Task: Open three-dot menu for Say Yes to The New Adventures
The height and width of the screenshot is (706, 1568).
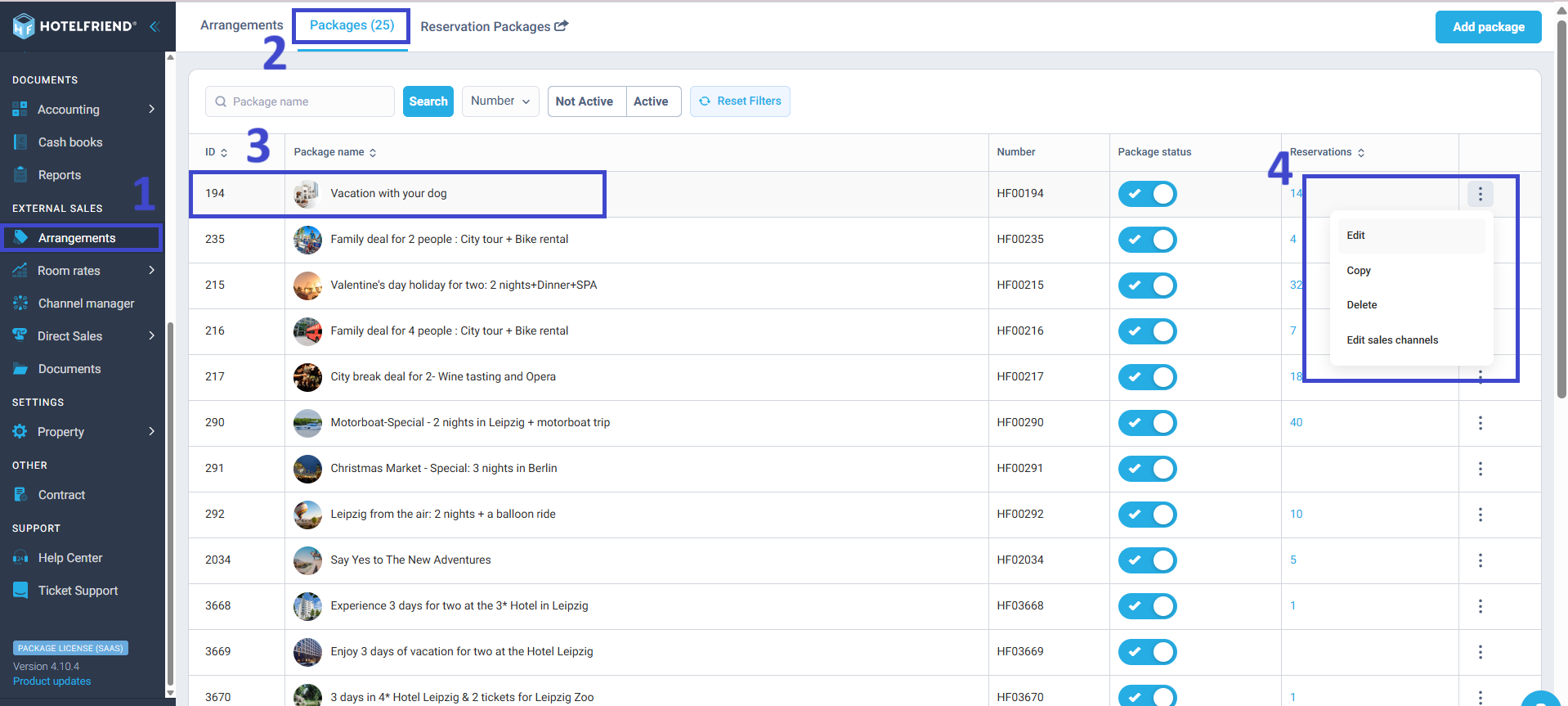Action: 1480,560
